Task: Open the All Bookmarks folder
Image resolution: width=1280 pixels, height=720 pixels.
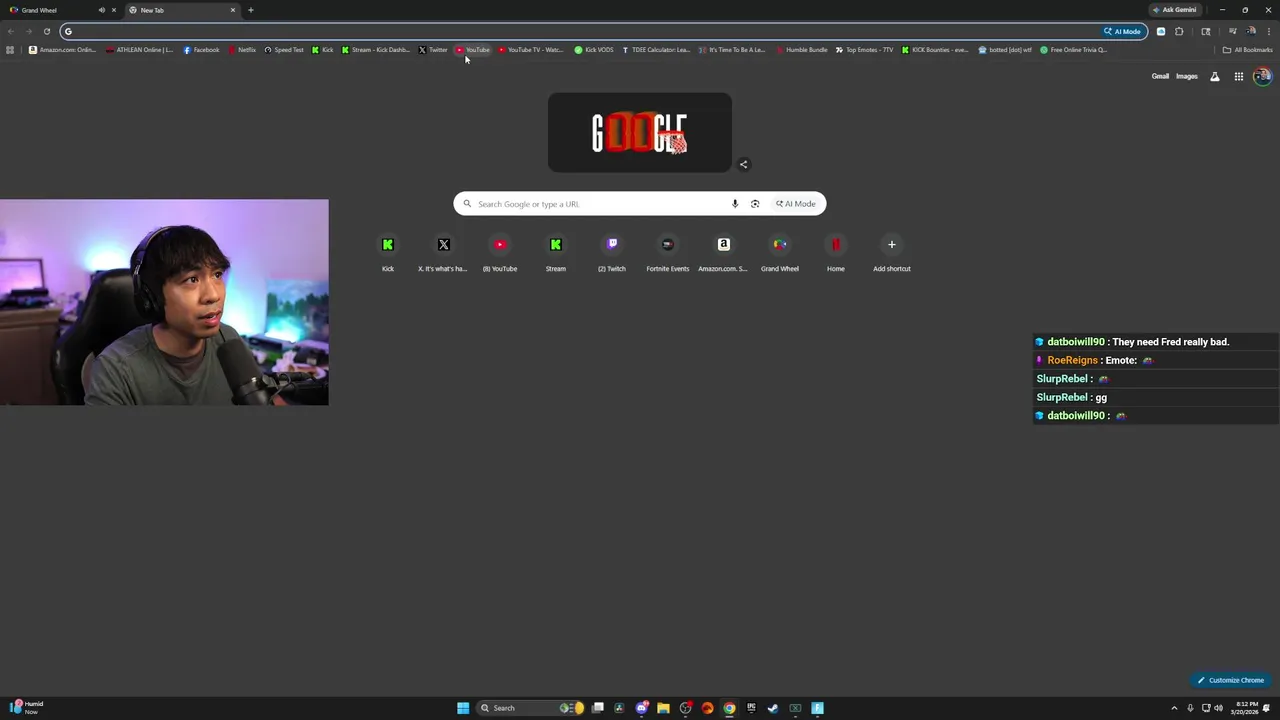Action: pos(1247,50)
